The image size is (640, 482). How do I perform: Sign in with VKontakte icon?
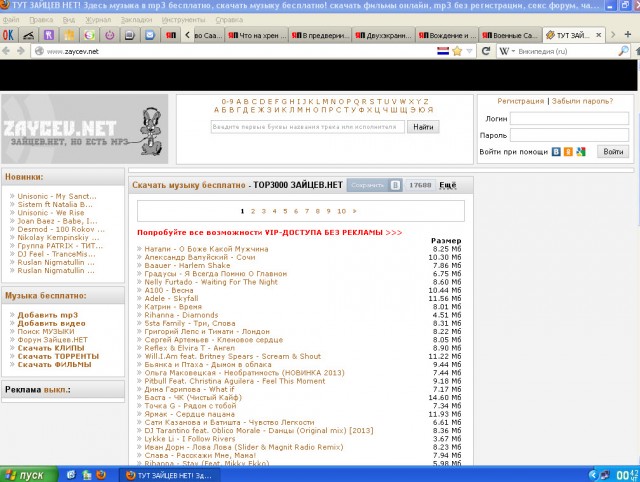coord(556,152)
